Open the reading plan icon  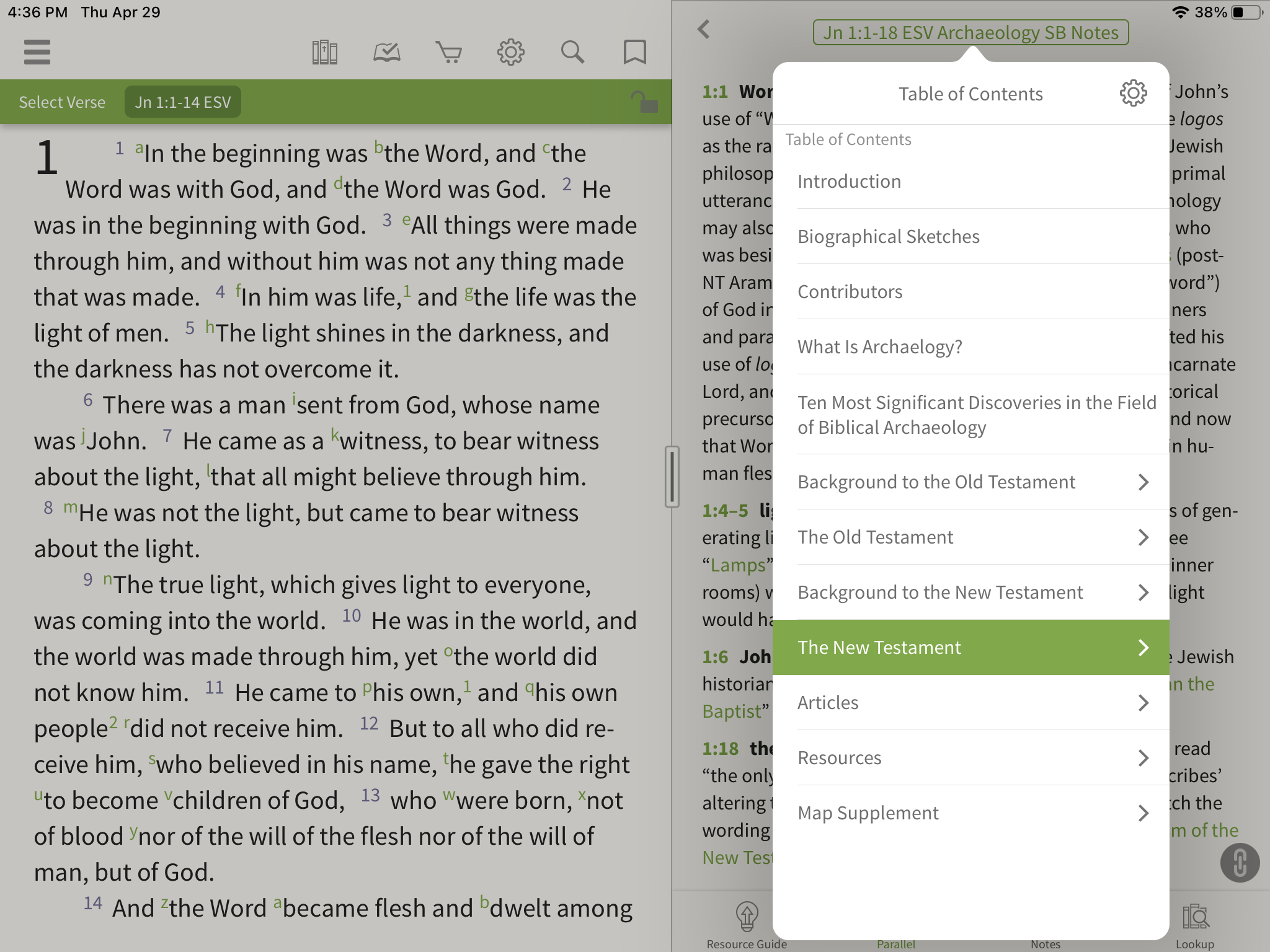[386, 52]
